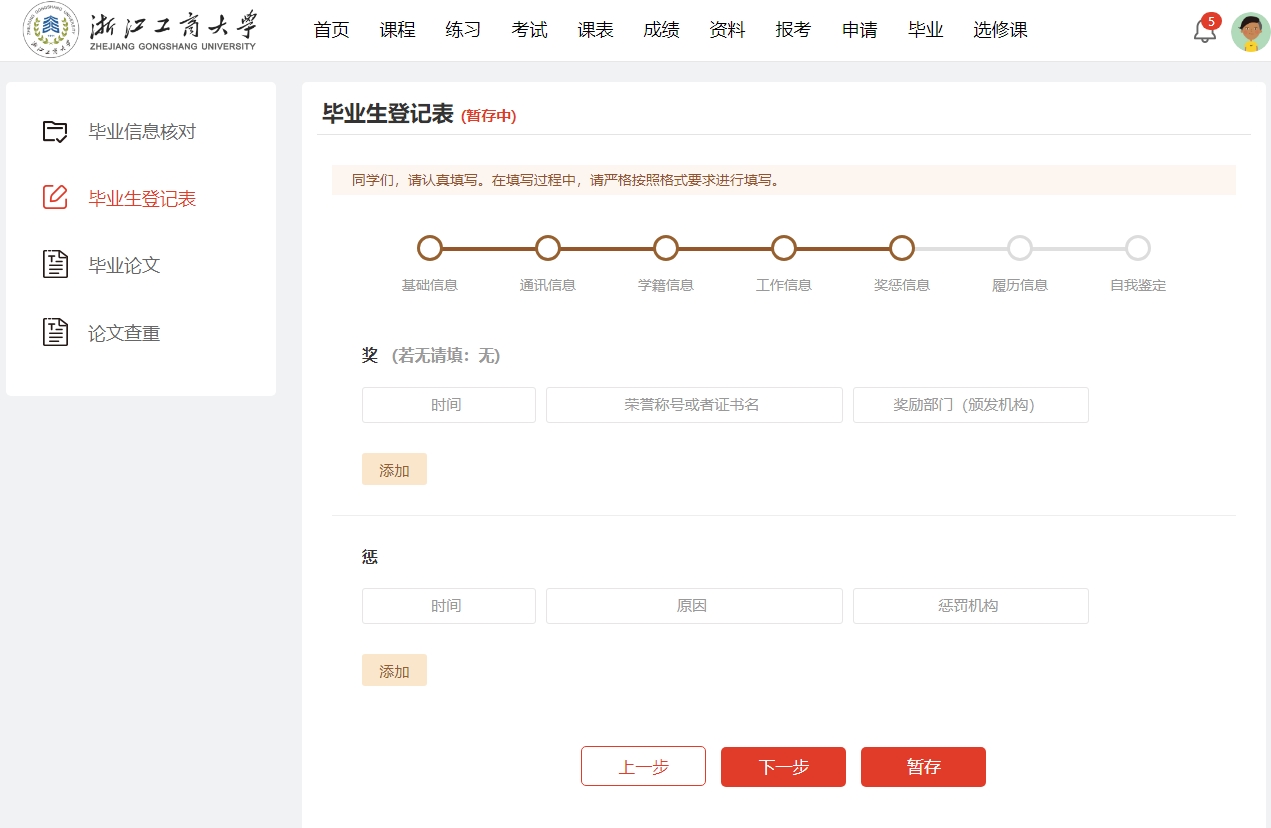Select the 学籍信息 step circle
Image resolution: width=1271 pixels, height=828 pixels.
[x=666, y=248]
